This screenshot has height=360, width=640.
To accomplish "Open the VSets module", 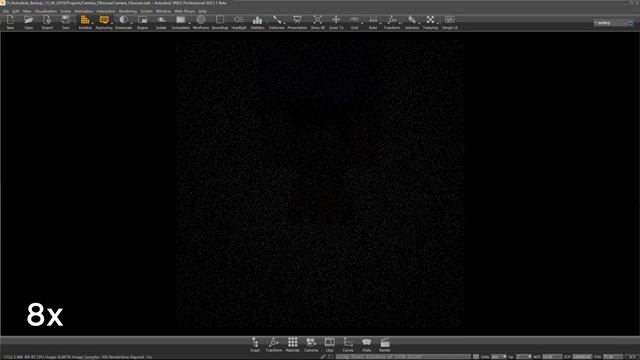I will point(367,344).
